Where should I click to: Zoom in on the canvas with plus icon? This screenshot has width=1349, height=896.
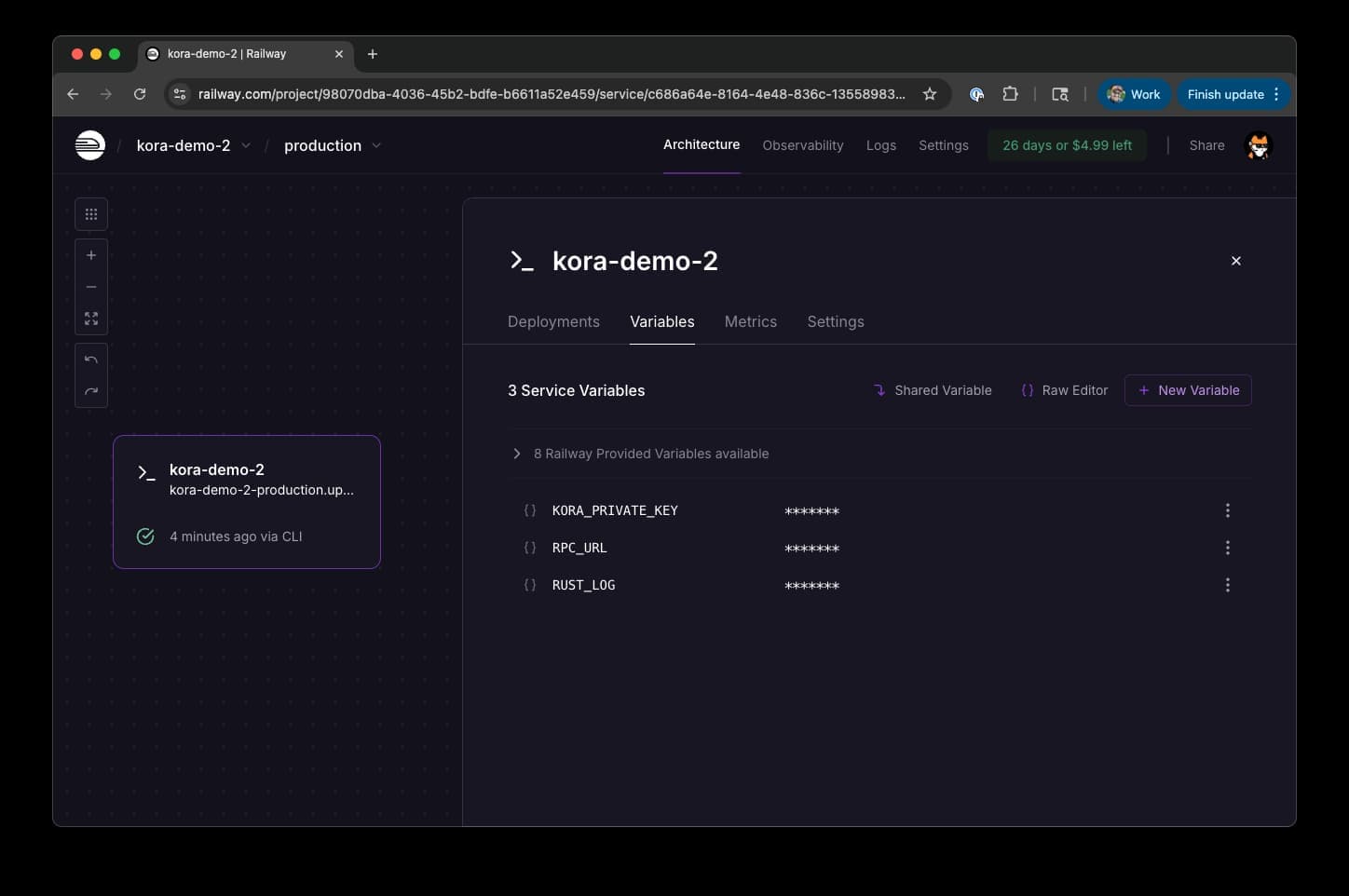90,254
